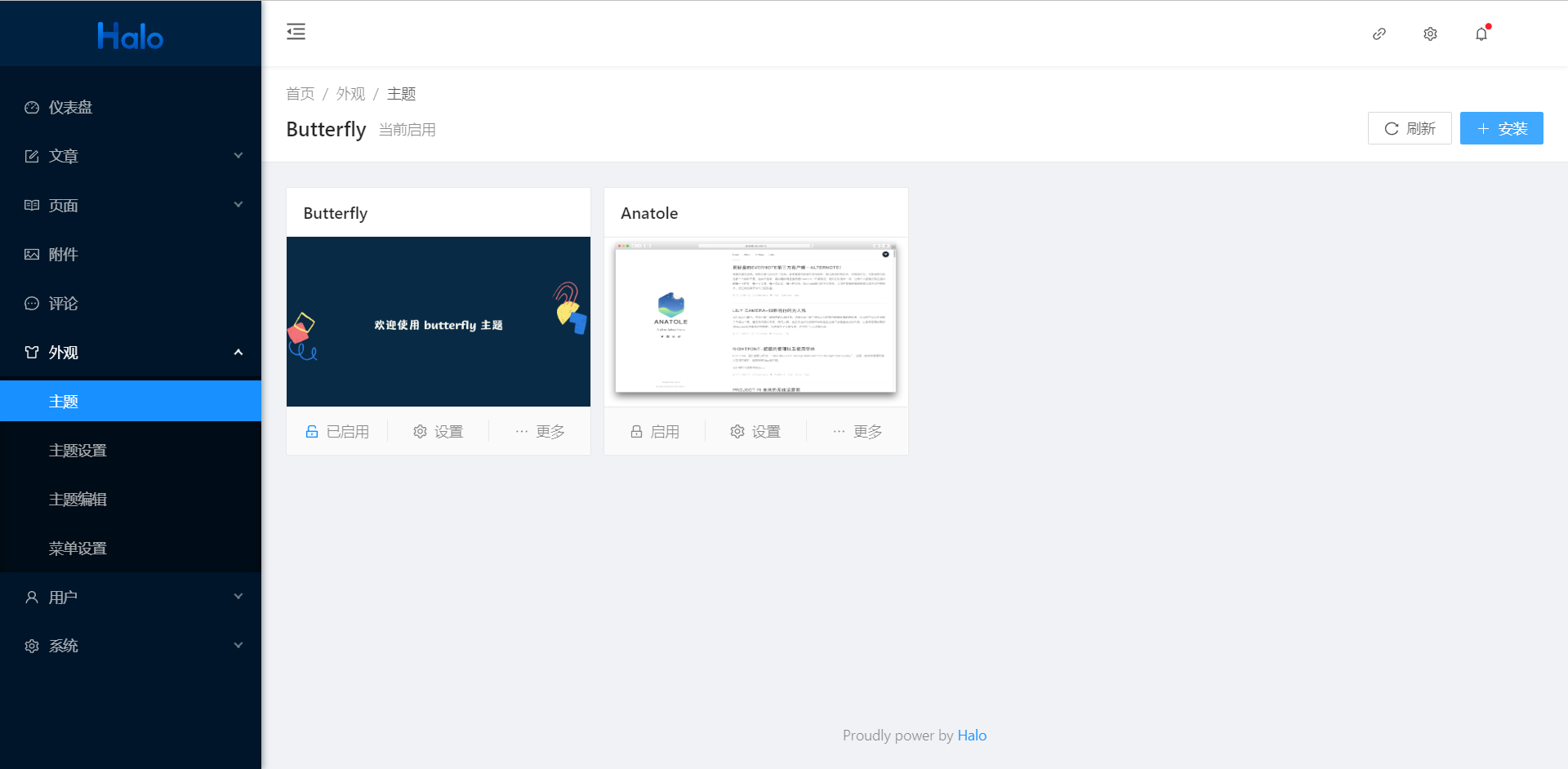Click 已启用 on the Butterfly card
Viewport: 1568px width, 769px height.
click(x=336, y=431)
